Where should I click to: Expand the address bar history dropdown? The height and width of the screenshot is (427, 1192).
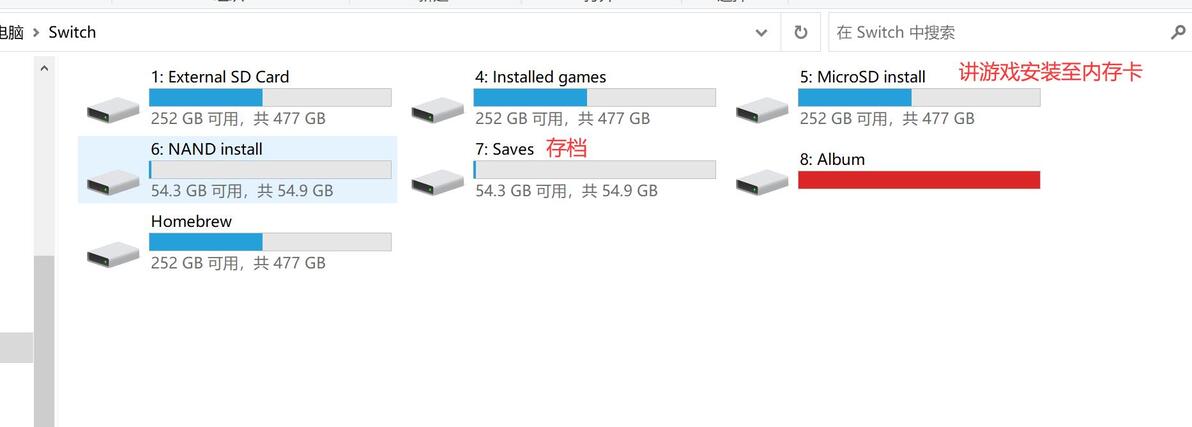(761, 32)
